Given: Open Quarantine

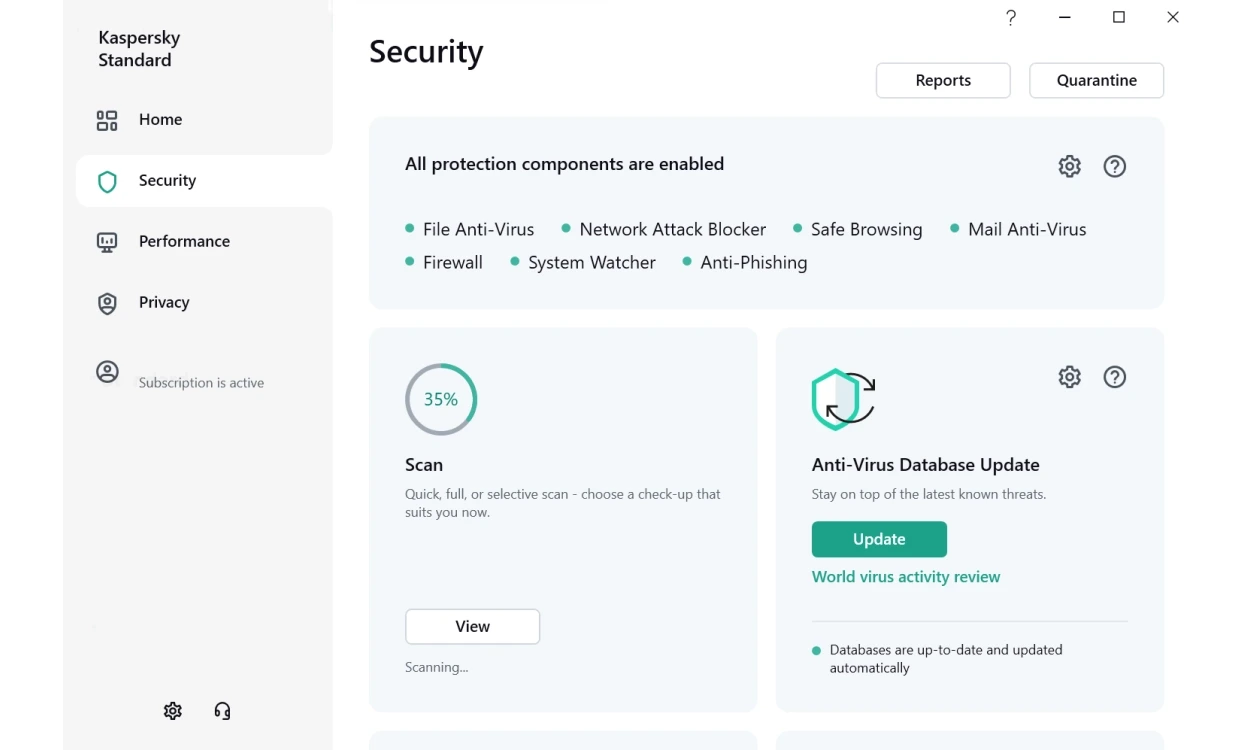Looking at the screenshot, I should coord(1097,81).
